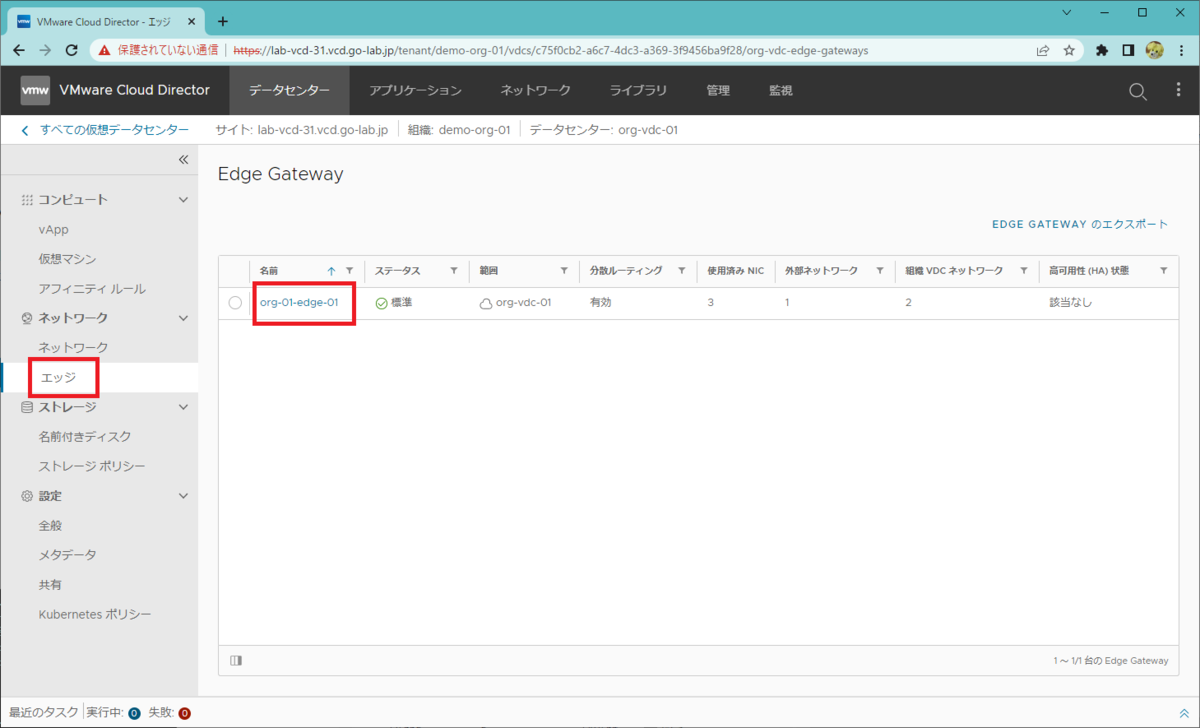Collapse the コンピュート section chevron
The height and width of the screenshot is (728, 1200).
tap(183, 200)
